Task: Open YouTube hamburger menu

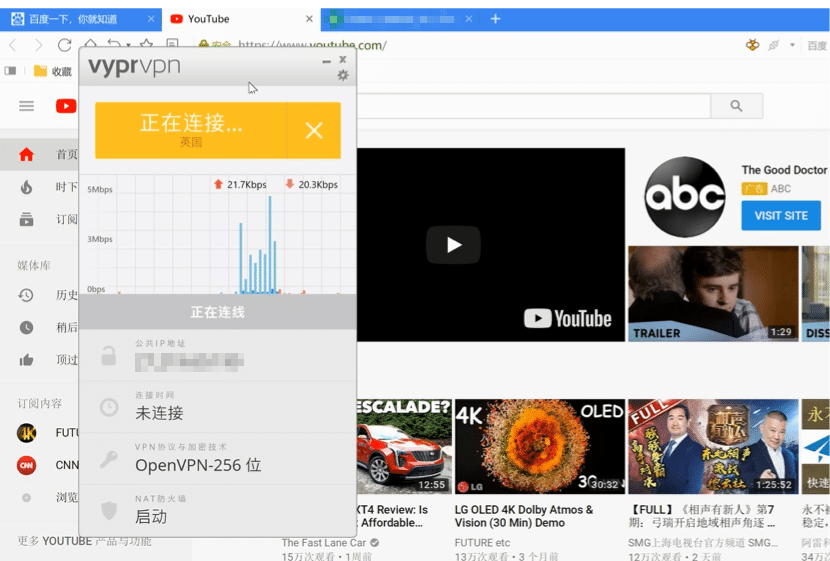Action: 26,106
